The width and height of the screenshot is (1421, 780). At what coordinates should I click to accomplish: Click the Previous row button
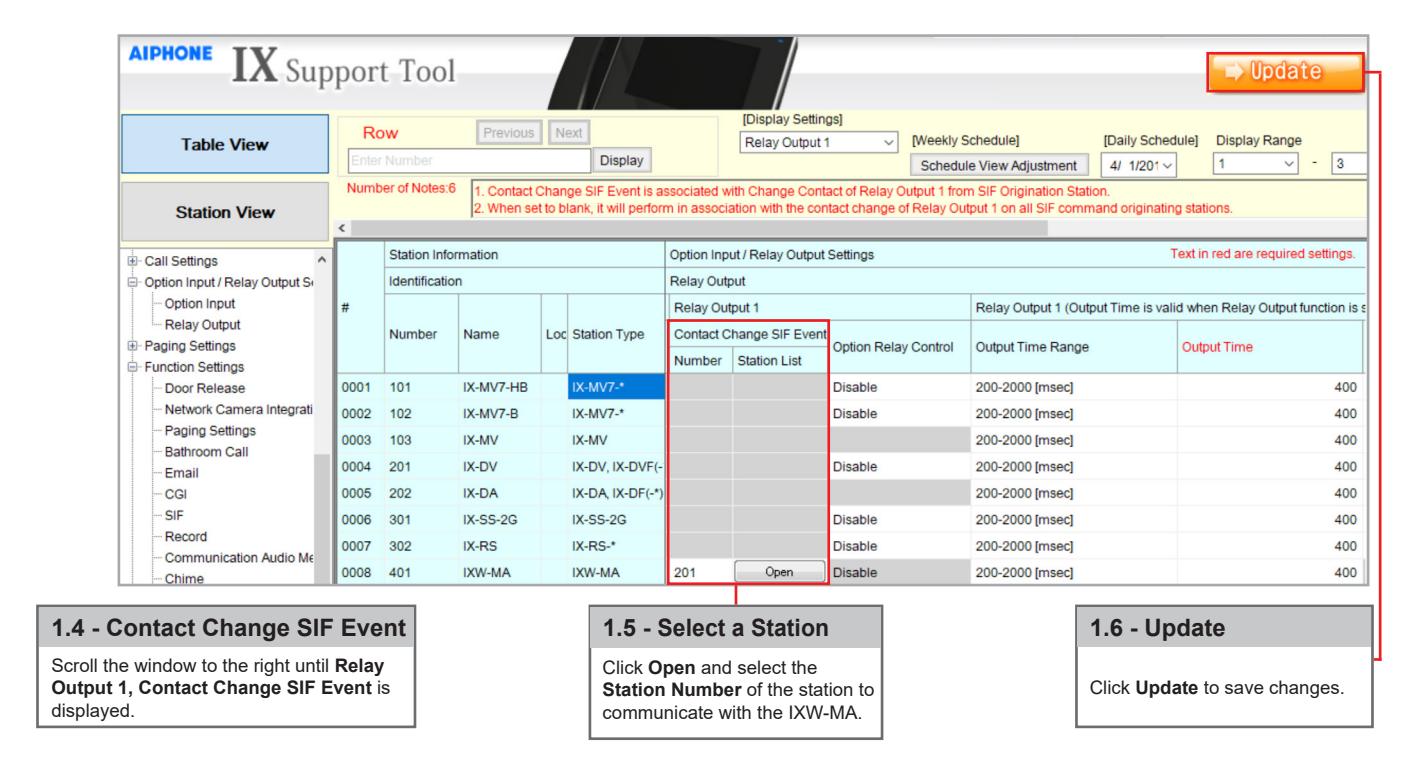(509, 131)
